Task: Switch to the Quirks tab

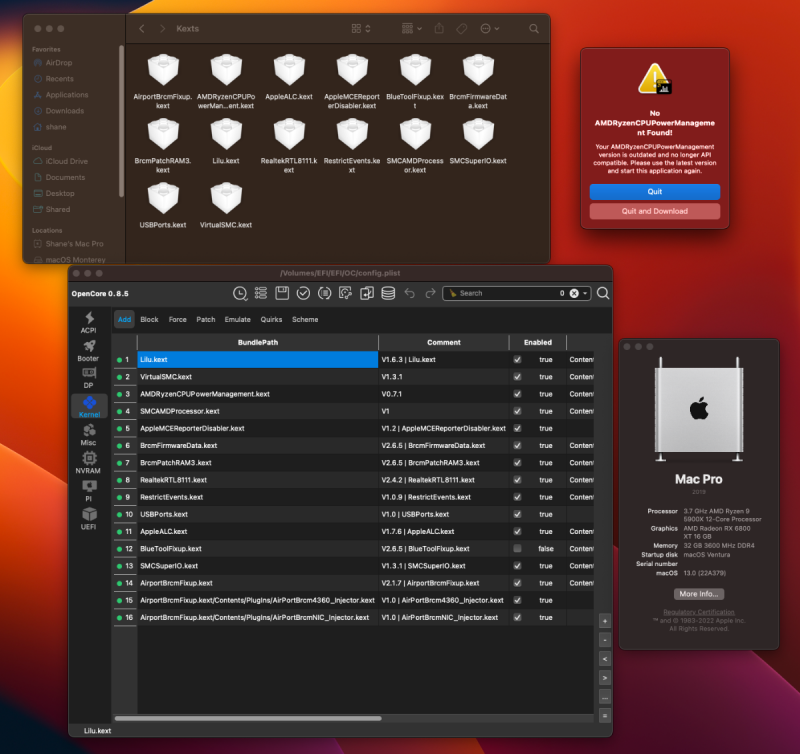Action: tap(269, 320)
